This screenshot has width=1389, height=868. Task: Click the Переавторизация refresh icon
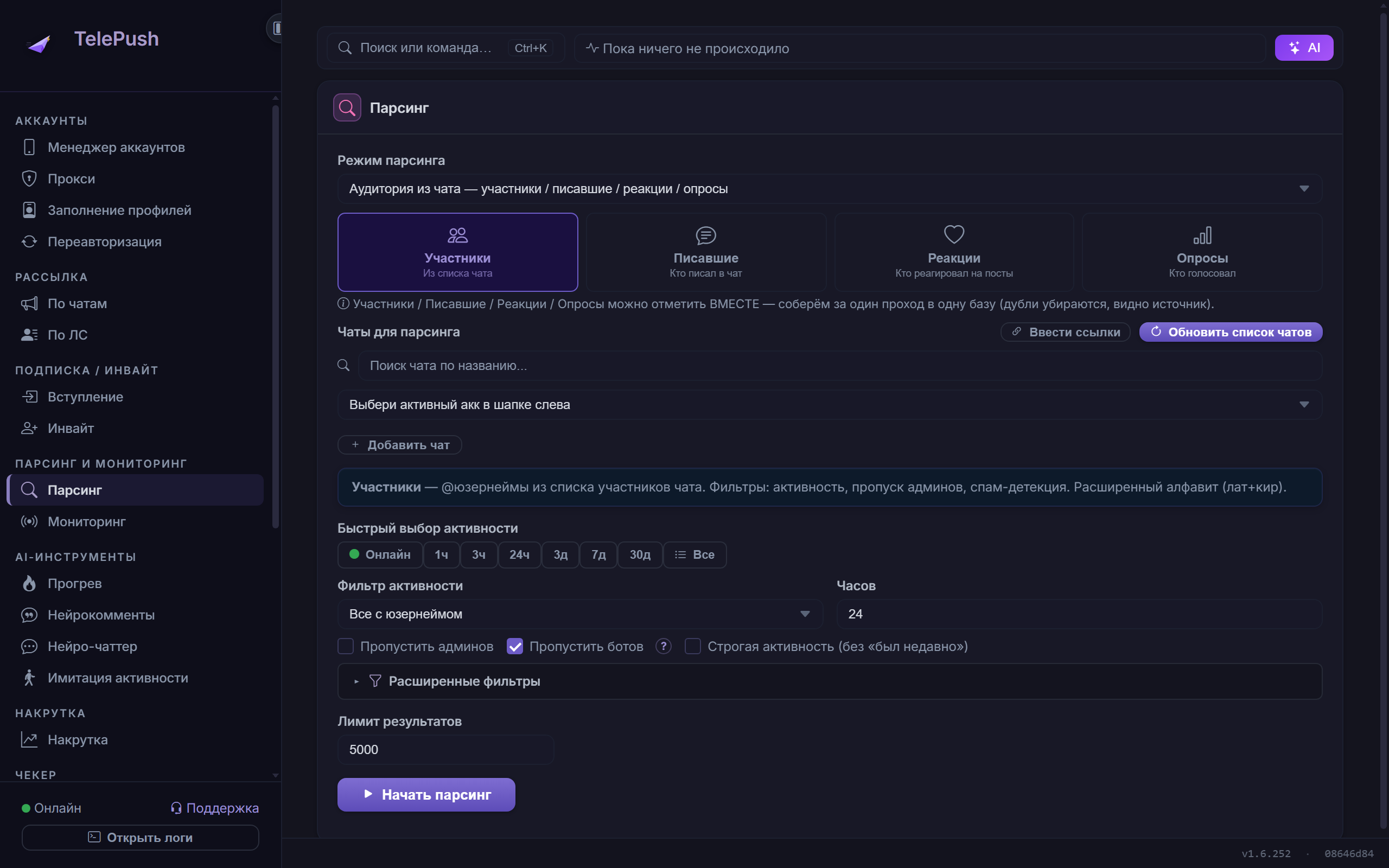click(29, 242)
